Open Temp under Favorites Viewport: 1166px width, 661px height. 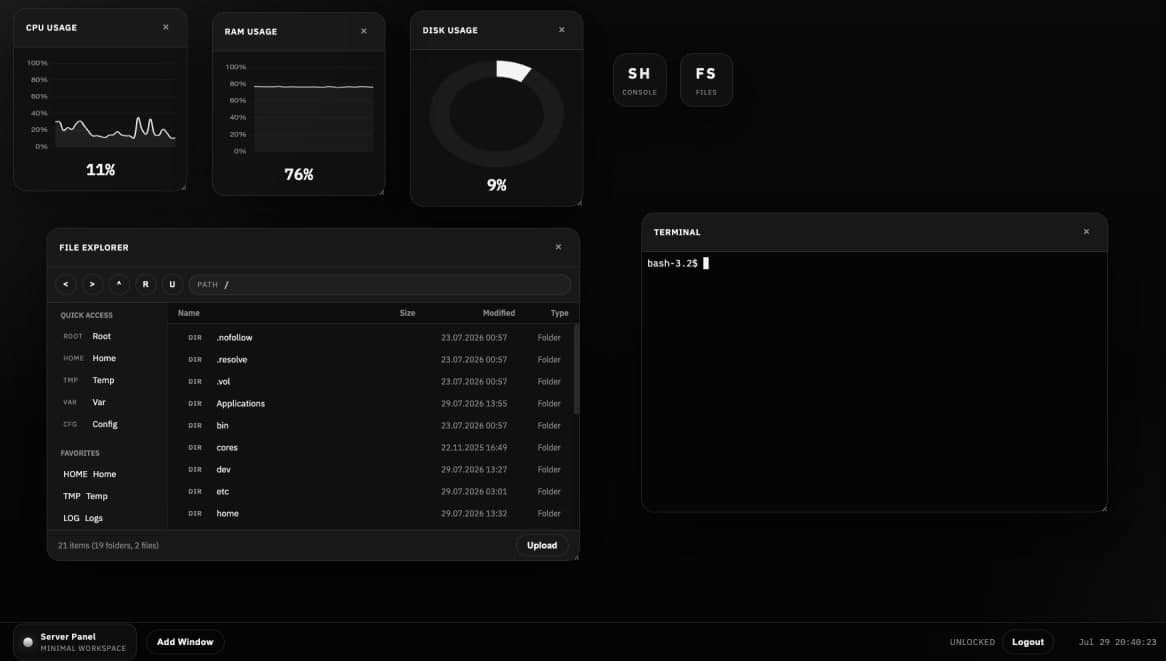tap(108, 497)
